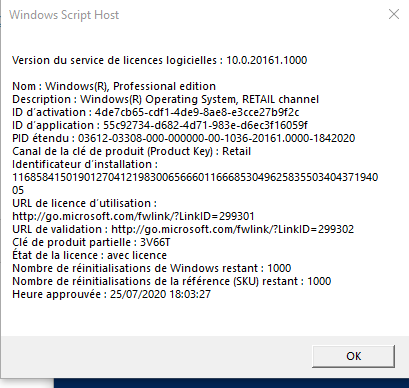Click the ID d'activation line
Screen dimensions: 409x388
coord(156,112)
